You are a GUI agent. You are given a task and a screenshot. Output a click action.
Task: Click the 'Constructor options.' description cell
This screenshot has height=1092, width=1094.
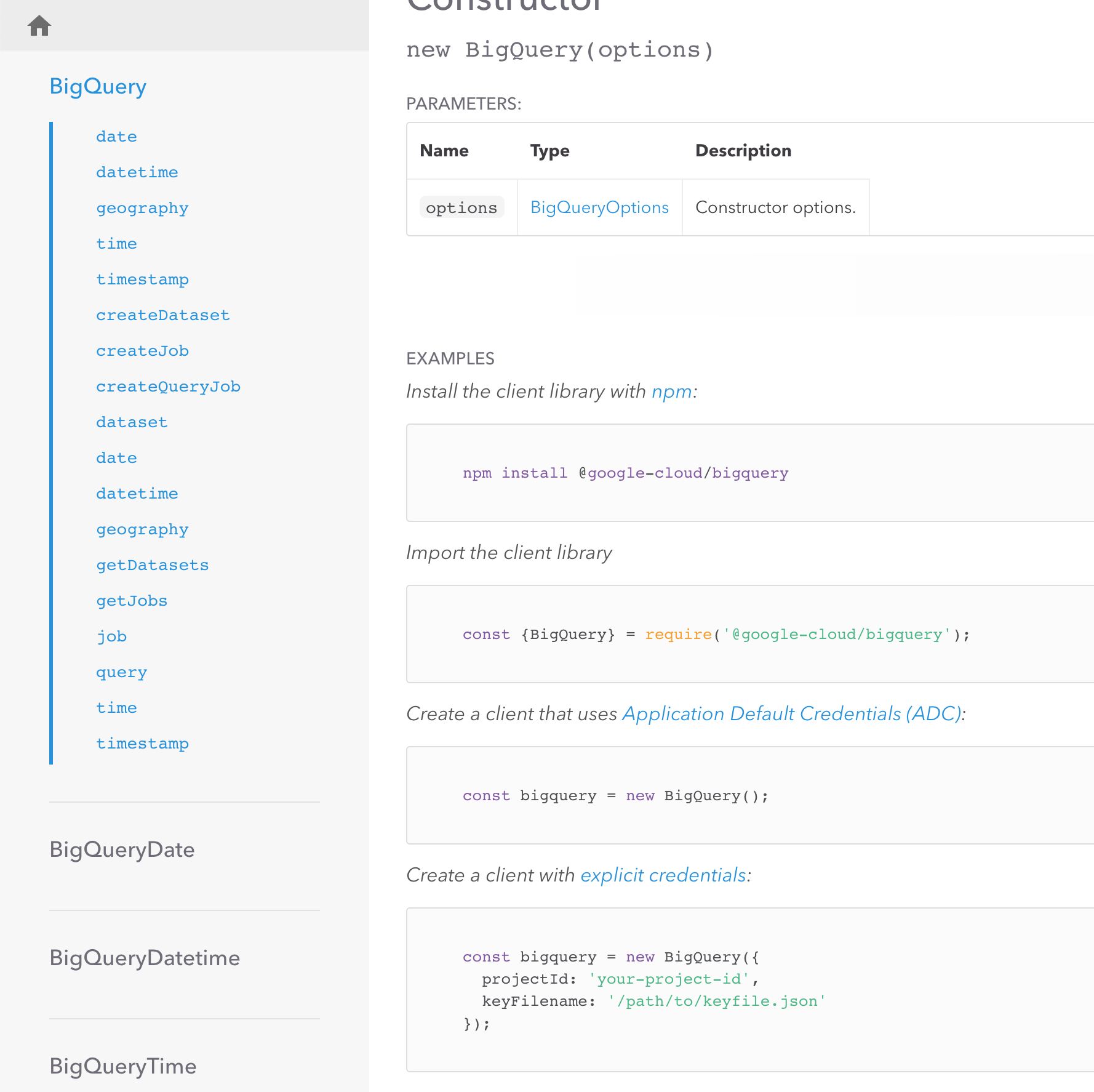(775, 207)
